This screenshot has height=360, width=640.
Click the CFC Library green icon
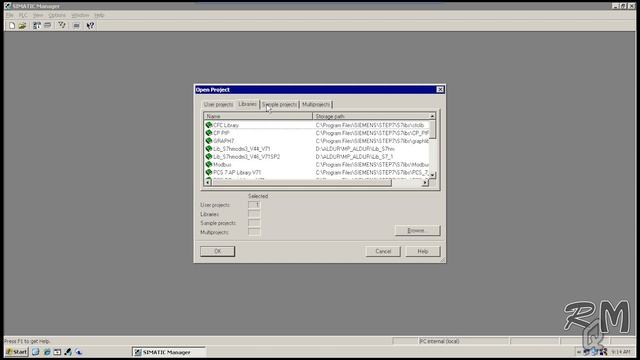point(209,125)
